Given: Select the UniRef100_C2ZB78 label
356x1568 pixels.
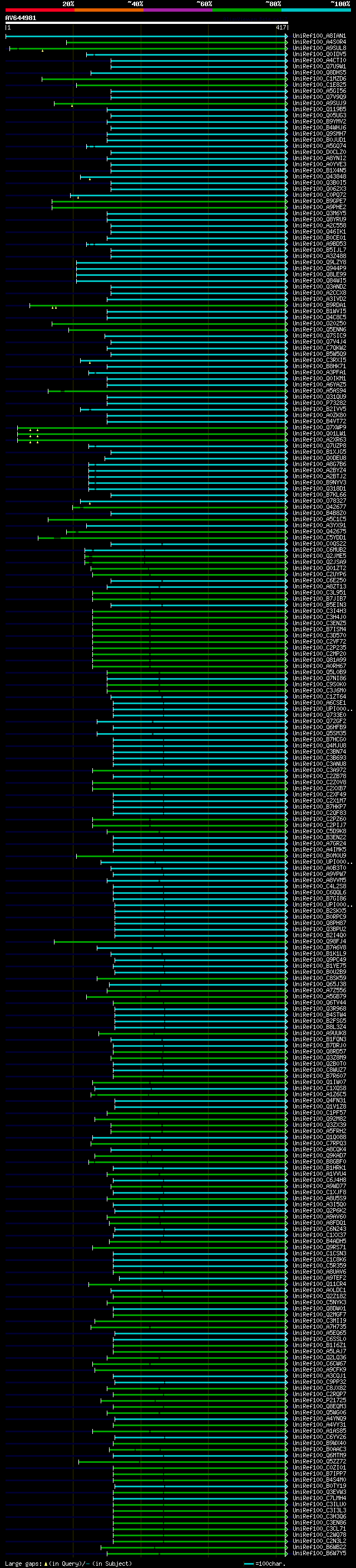Looking at the screenshot, I should pyautogui.click(x=319, y=776).
